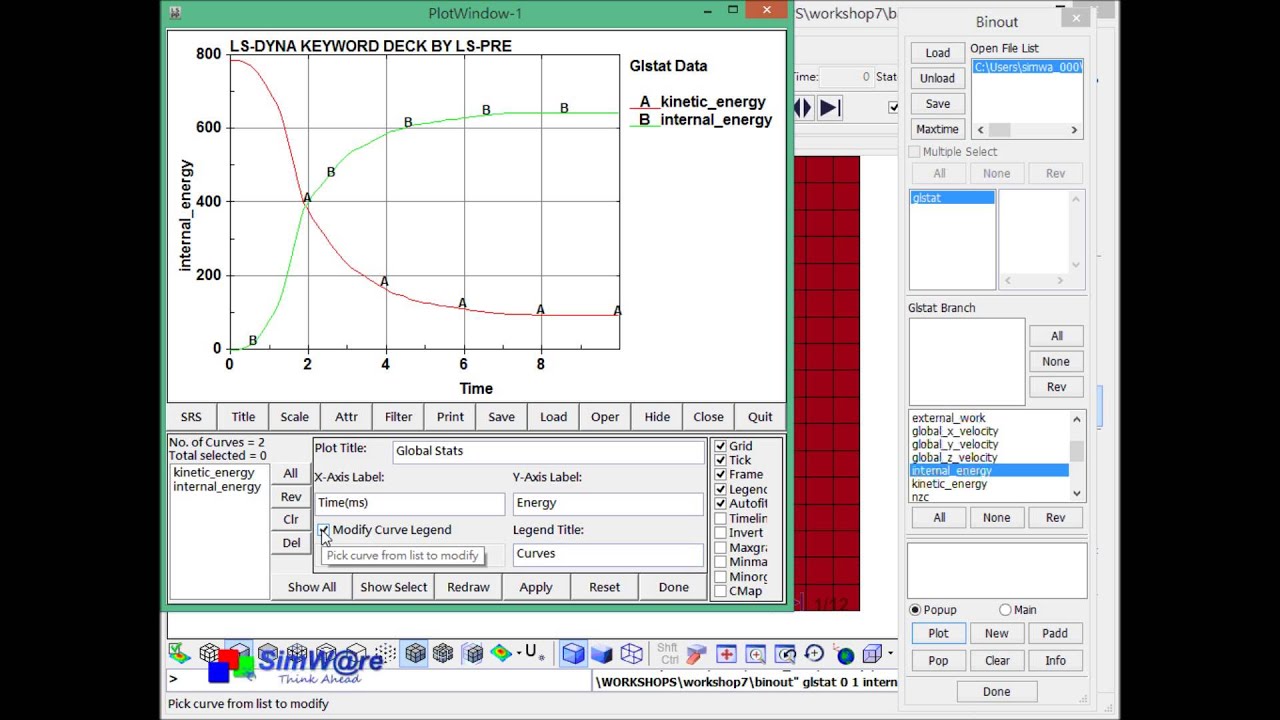Click the Plot button in Binout
The height and width of the screenshot is (720, 1280).
pos(938,633)
